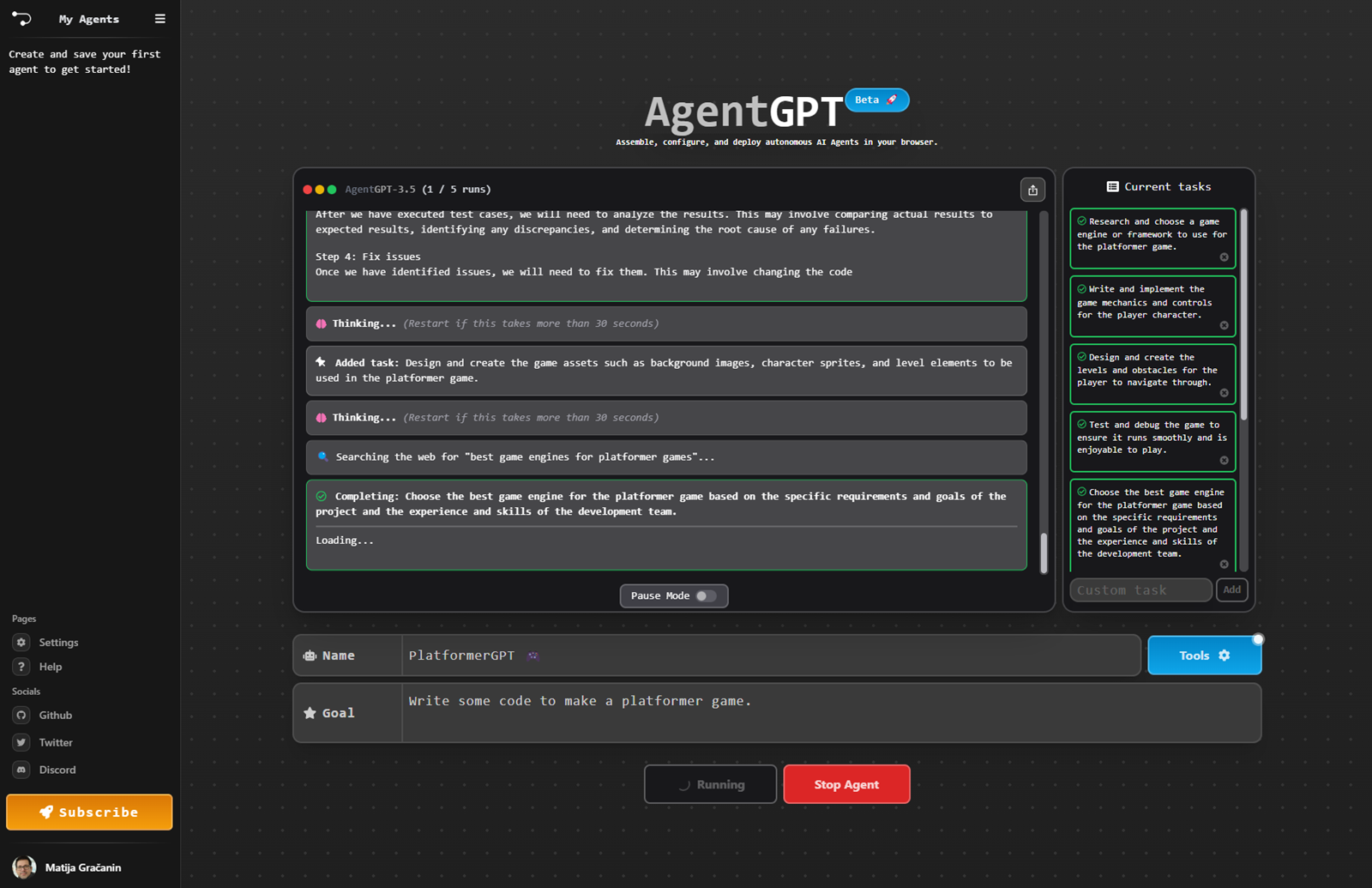
Task: Remove the 'Design and create the levels' task
Action: click(x=1224, y=393)
